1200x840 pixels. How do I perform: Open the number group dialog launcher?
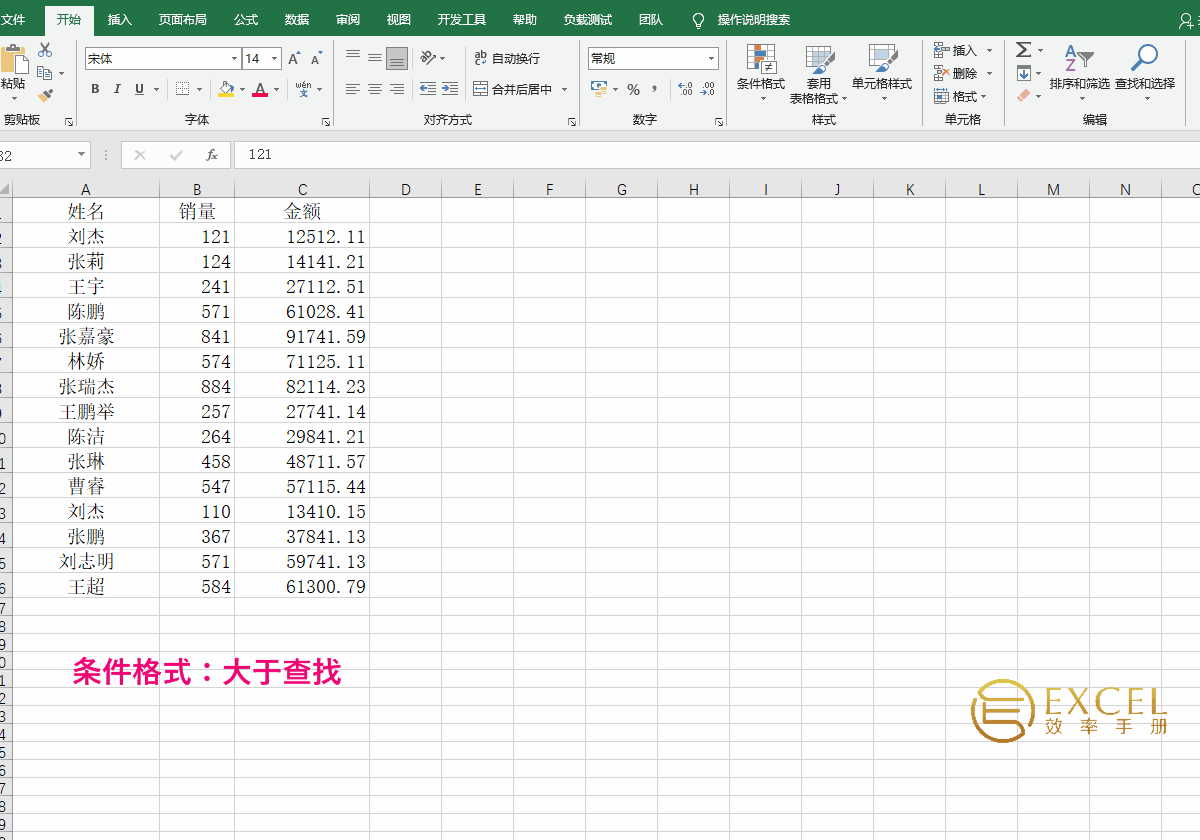[719, 122]
